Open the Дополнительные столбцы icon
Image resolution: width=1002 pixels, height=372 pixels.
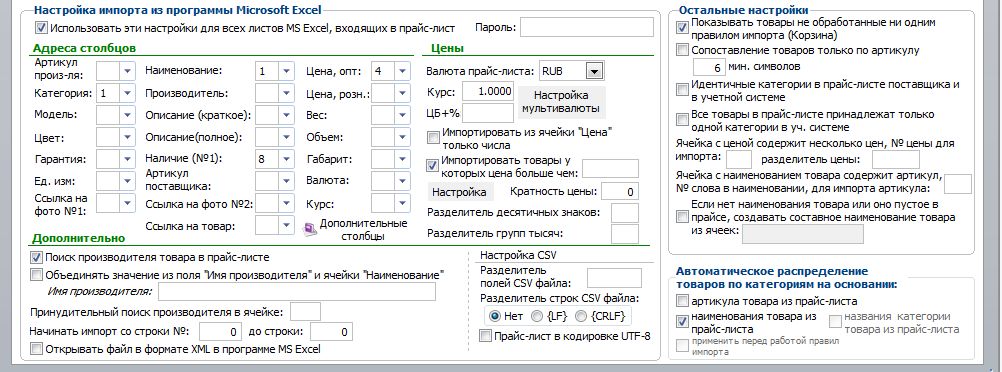310,229
